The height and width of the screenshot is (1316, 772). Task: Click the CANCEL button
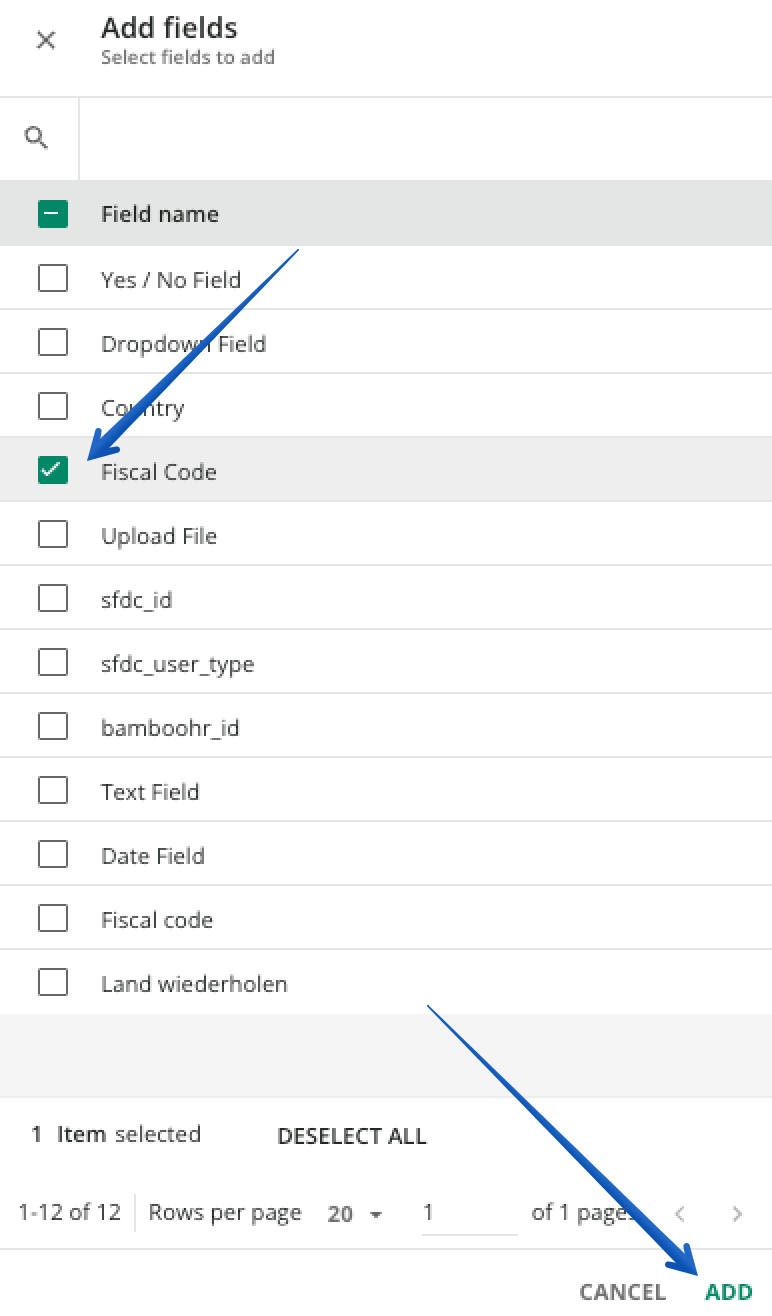coord(622,1291)
